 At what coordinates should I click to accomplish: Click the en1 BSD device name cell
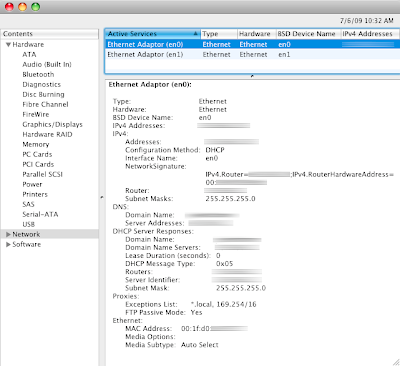click(x=284, y=55)
